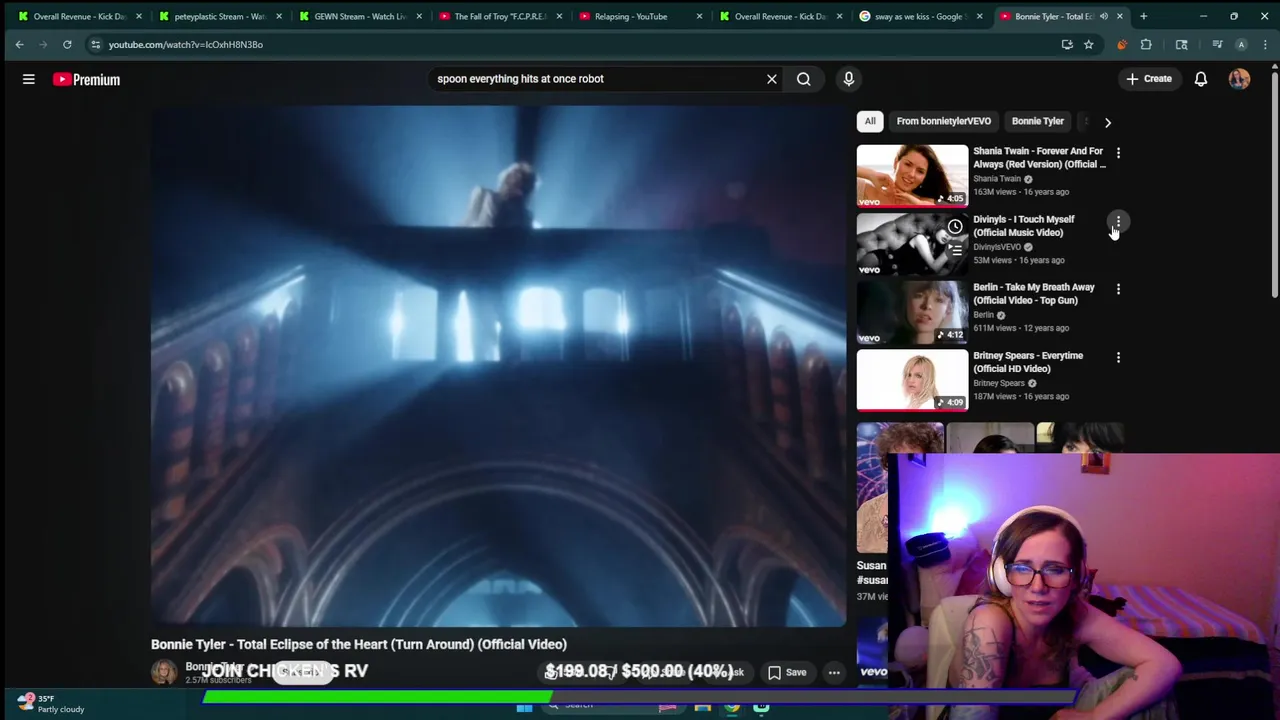This screenshot has height=720, width=1280.
Task: Click the Create button
Action: coord(1148,79)
